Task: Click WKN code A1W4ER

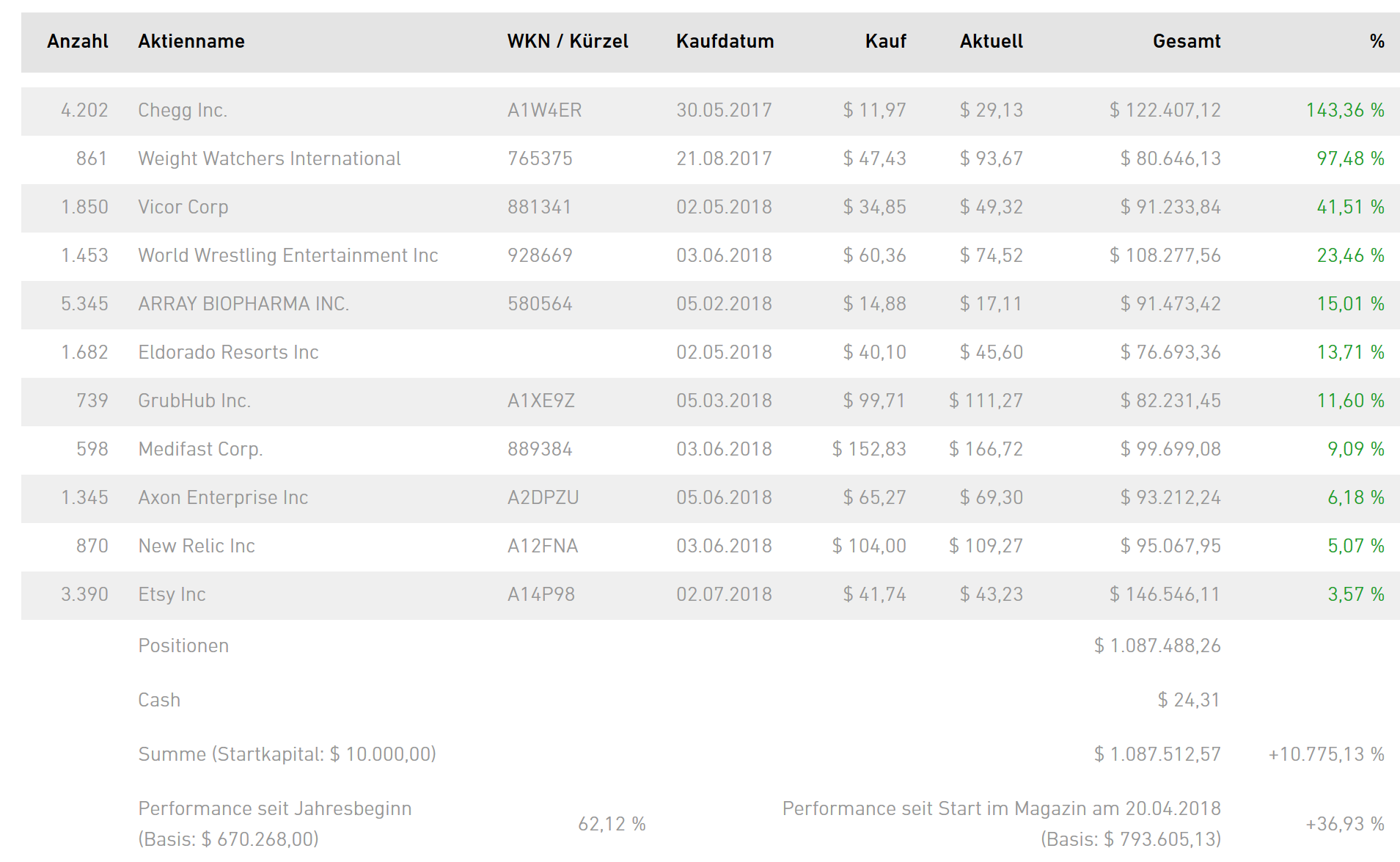Action: 544,110
